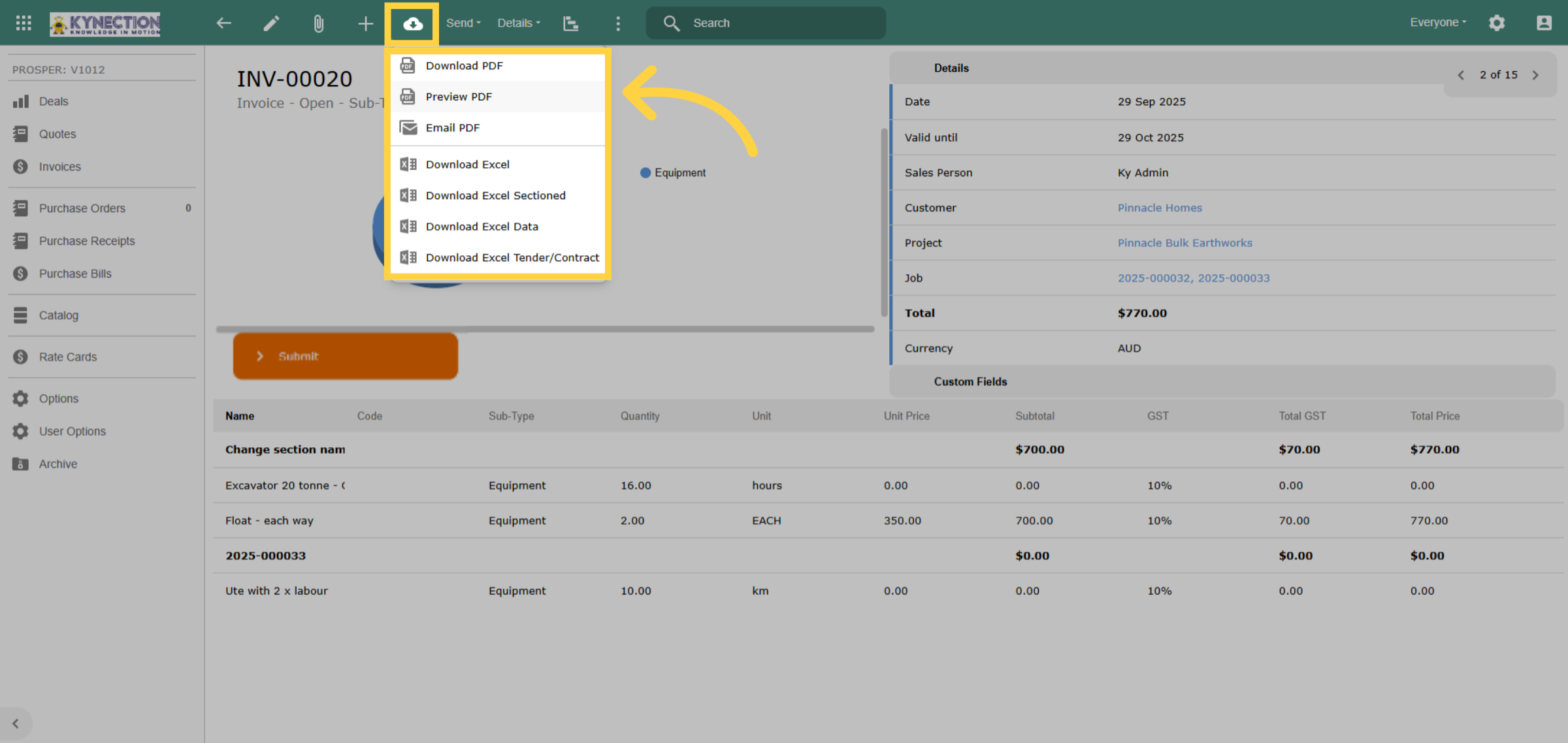Open the settings gear icon
The height and width of the screenshot is (743, 1568).
(x=1497, y=23)
